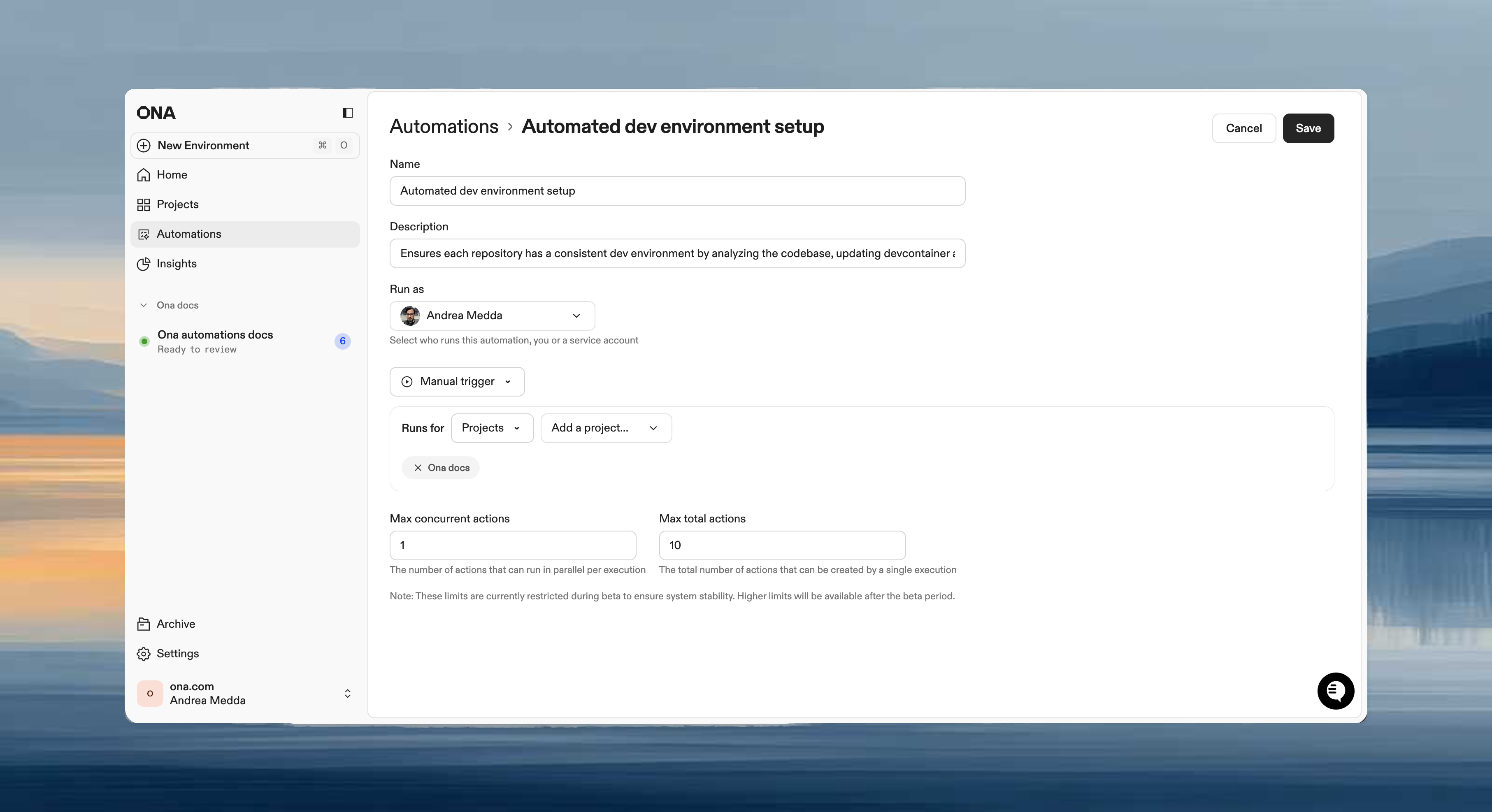This screenshot has height=812, width=1492.
Task: Open the chat assistant bubble
Action: (x=1335, y=690)
